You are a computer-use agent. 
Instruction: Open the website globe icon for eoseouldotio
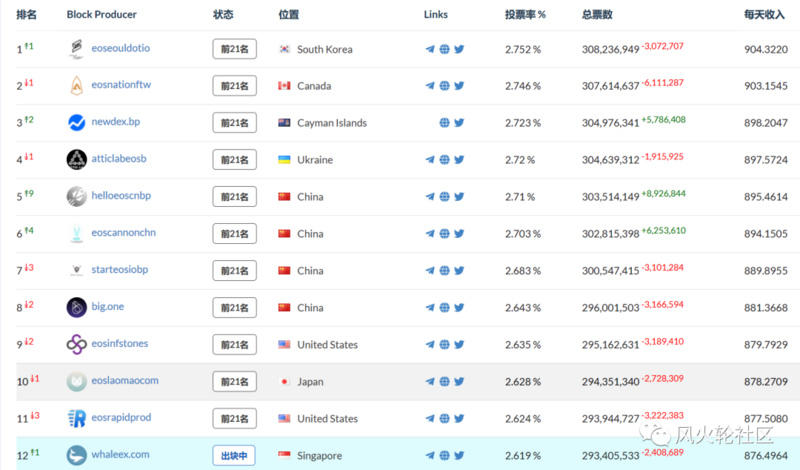click(444, 49)
